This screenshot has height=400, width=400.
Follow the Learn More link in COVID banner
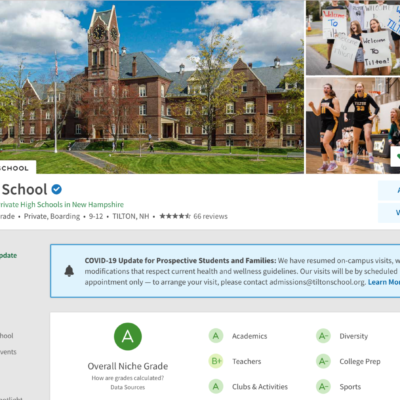tap(384, 282)
